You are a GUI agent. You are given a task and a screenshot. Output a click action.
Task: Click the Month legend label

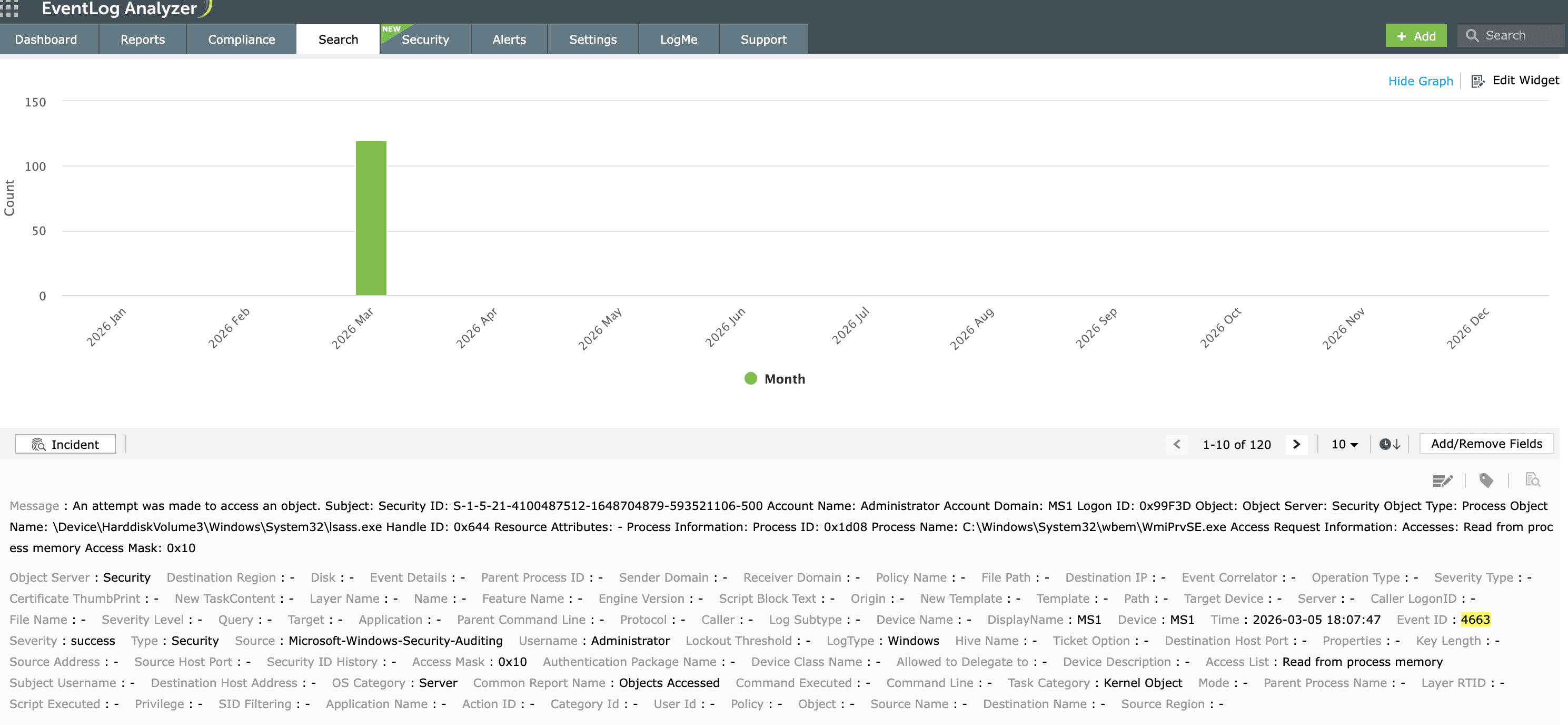pos(785,379)
